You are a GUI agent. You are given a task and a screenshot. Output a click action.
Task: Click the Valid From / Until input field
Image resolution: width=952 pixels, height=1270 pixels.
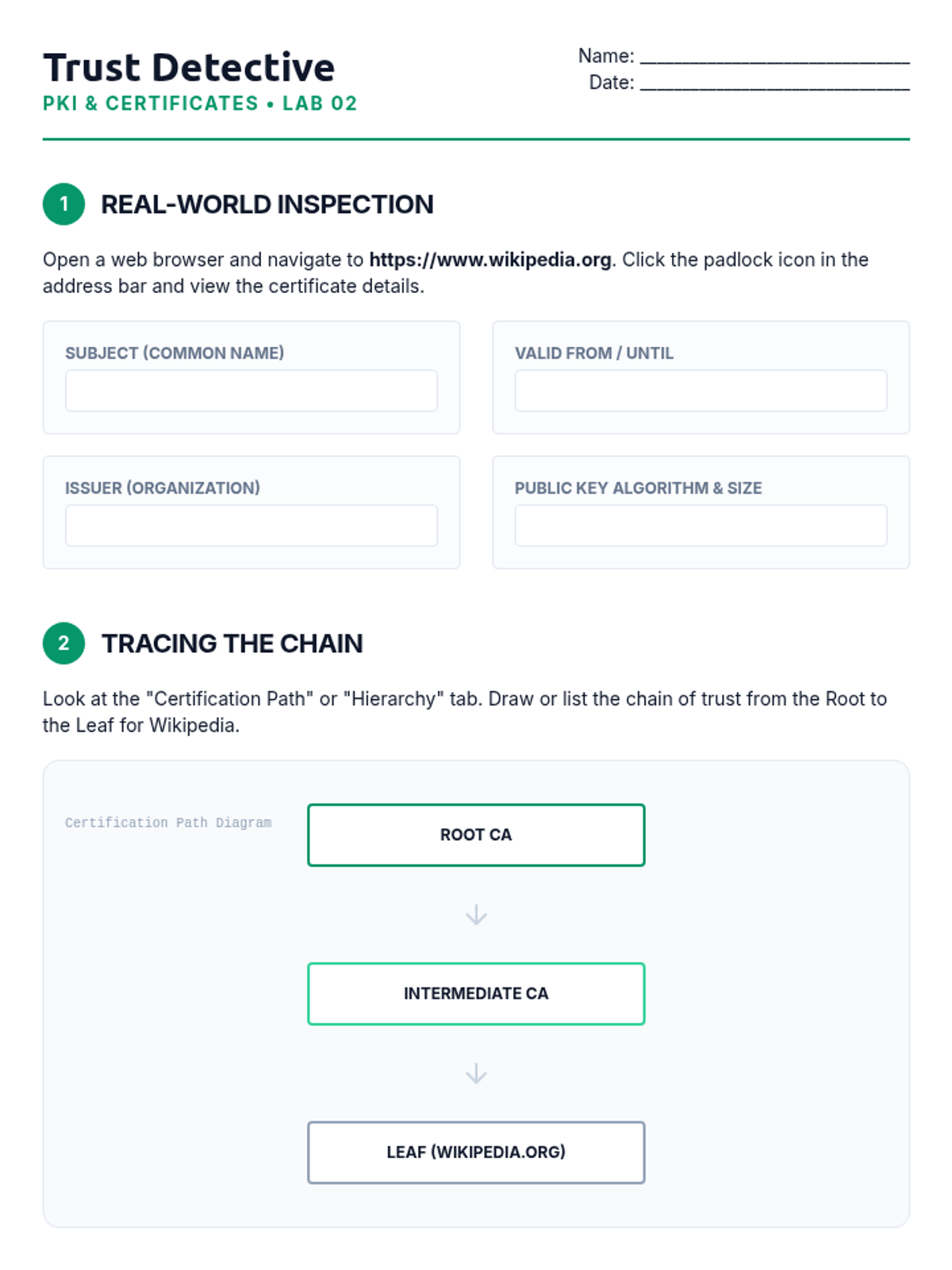[x=701, y=391]
